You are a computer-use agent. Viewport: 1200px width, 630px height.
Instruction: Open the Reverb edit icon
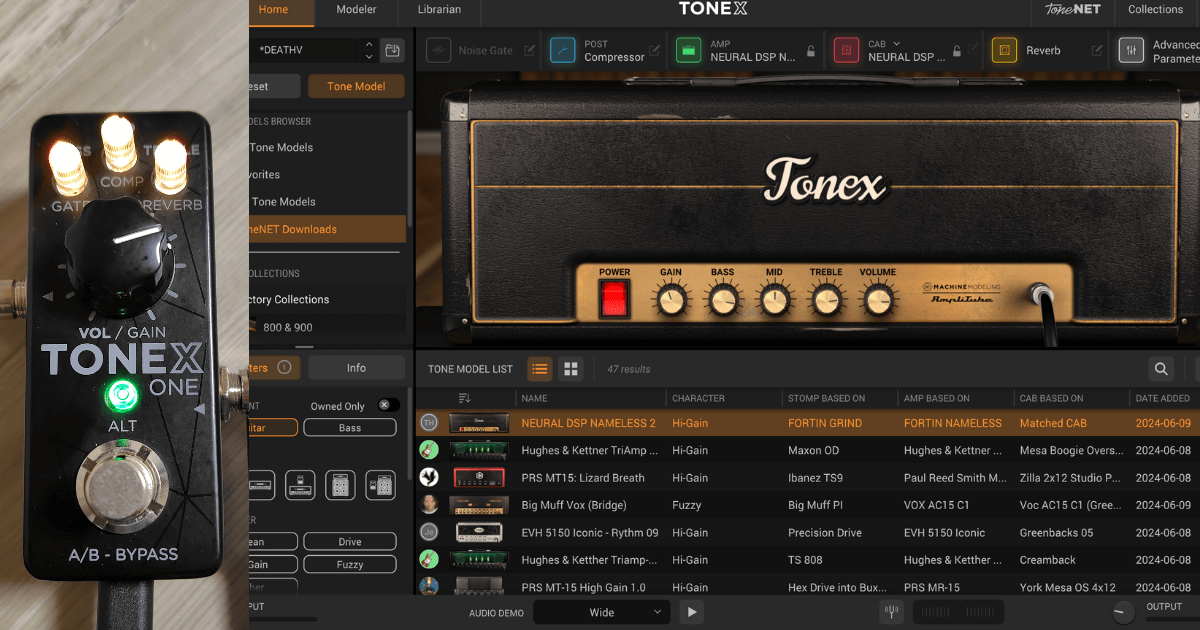click(x=1097, y=50)
